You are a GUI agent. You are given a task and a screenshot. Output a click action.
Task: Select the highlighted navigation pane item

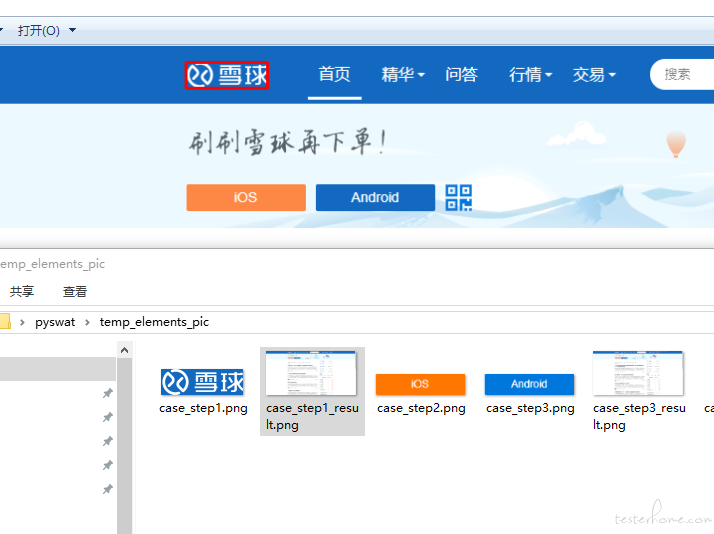point(58,369)
